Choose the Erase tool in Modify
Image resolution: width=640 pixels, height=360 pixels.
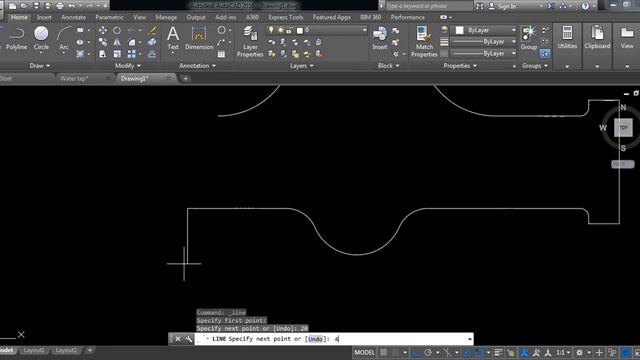tap(152, 31)
